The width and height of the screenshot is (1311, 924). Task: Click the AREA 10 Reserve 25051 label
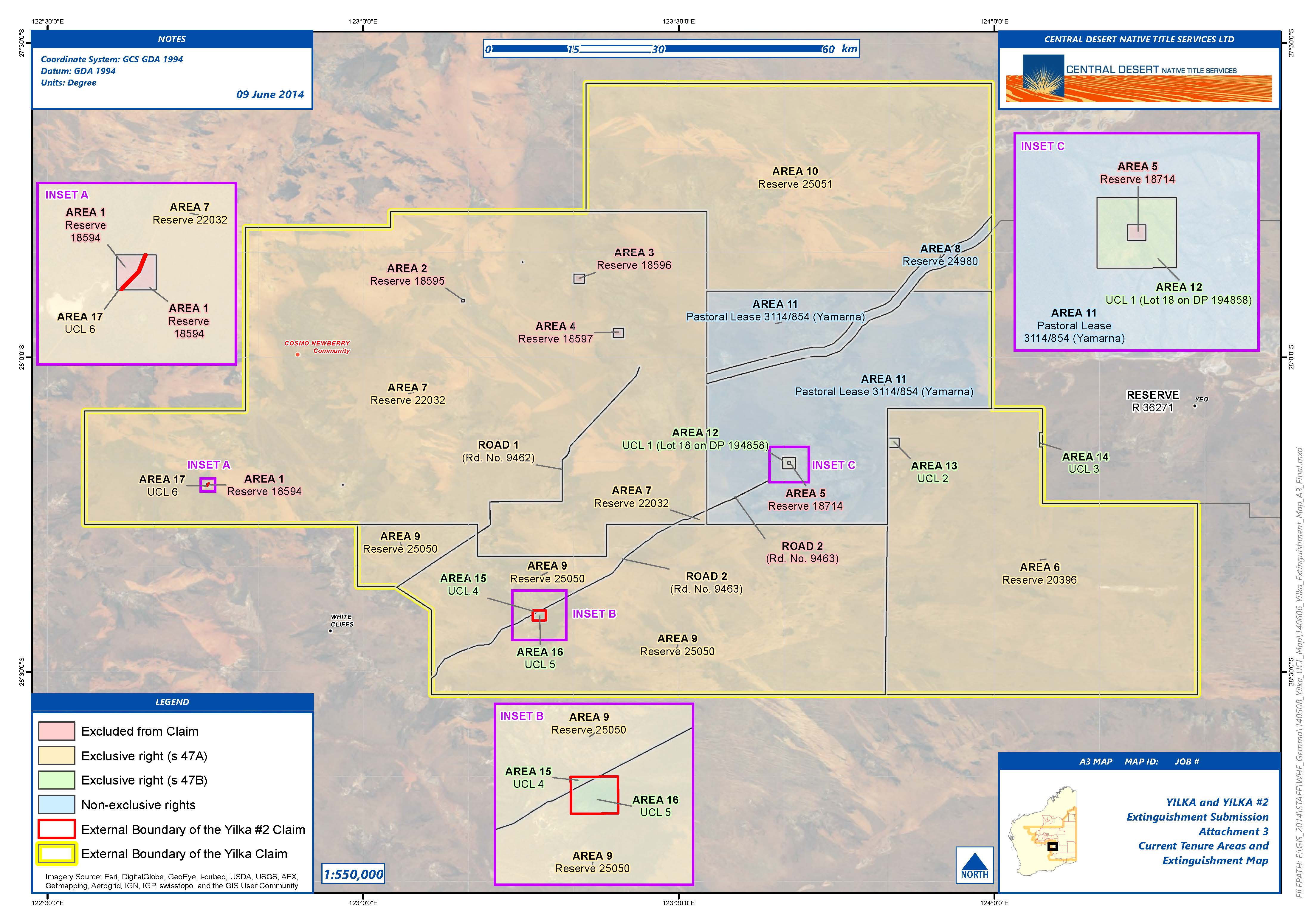pos(795,178)
